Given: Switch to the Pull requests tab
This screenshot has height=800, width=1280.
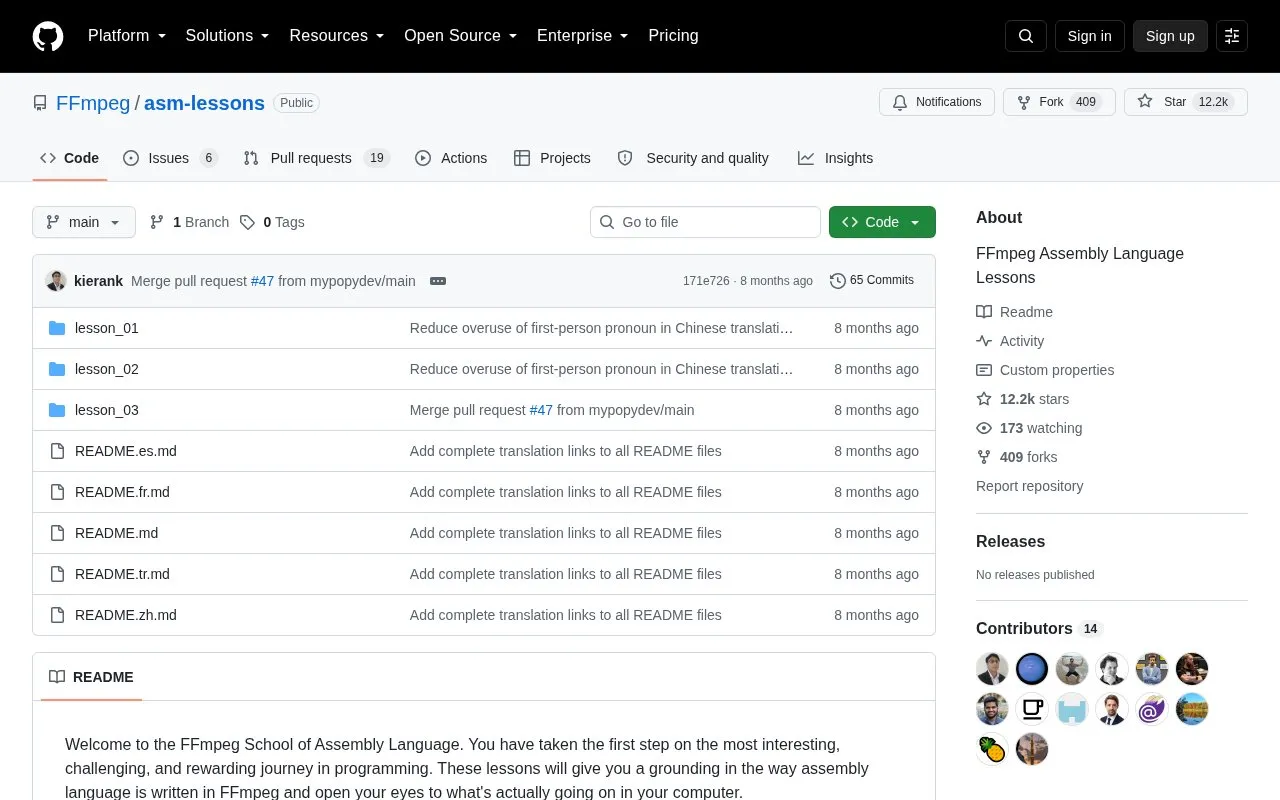Looking at the screenshot, I should [x=316, y=158].
